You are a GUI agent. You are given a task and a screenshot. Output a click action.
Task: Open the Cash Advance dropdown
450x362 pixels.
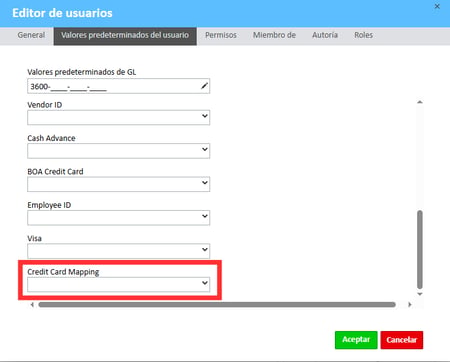tap(118, 151)
